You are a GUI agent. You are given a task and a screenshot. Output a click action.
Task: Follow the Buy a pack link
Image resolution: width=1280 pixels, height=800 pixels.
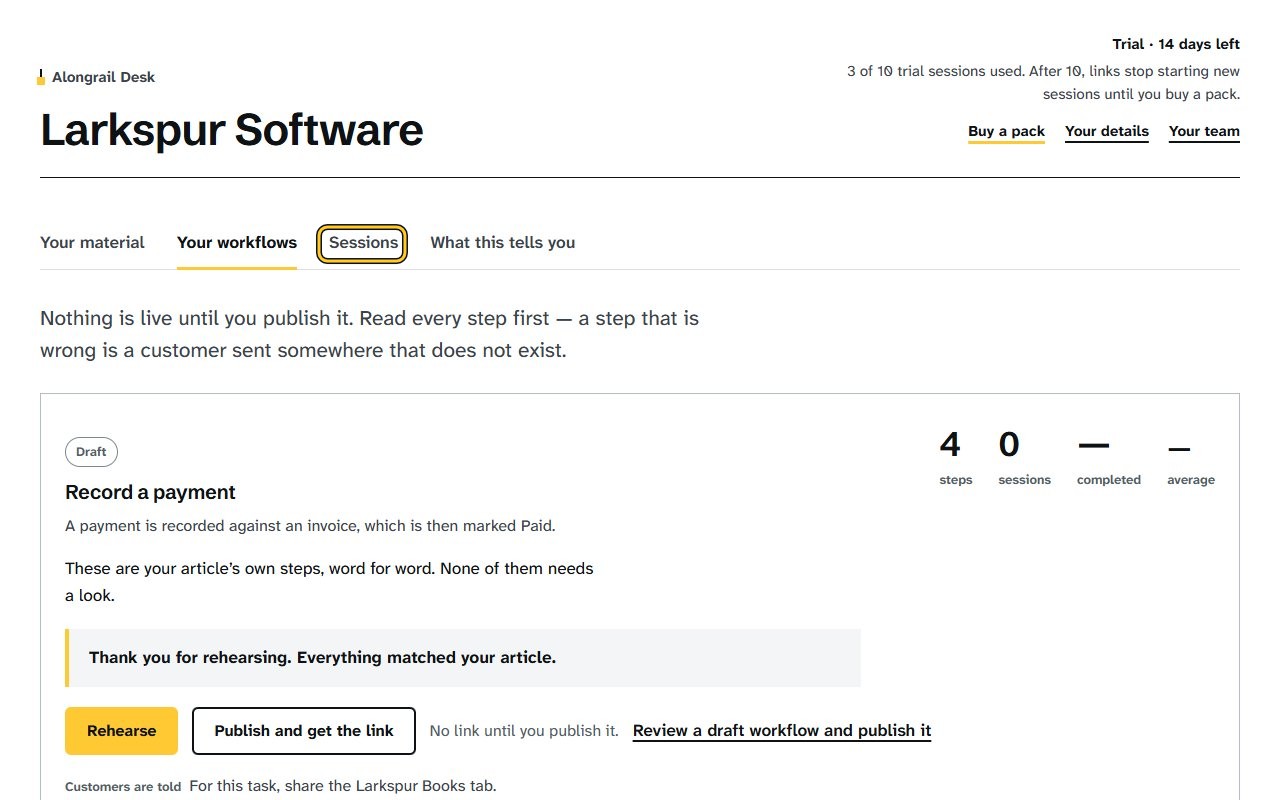(1006, 131)
